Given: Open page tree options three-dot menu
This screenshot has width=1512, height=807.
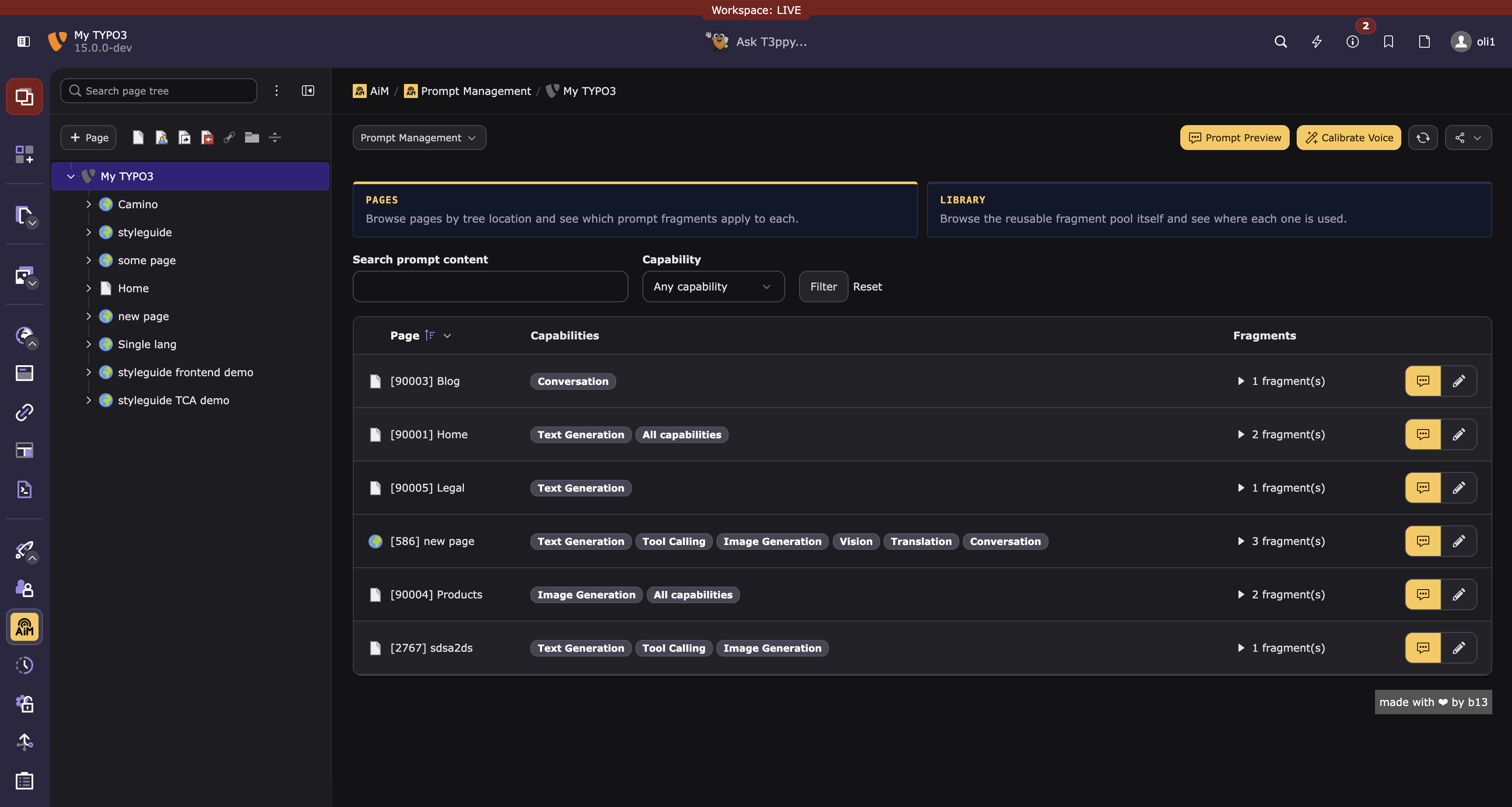Looking at the screenshot, I should click(277, 91).
